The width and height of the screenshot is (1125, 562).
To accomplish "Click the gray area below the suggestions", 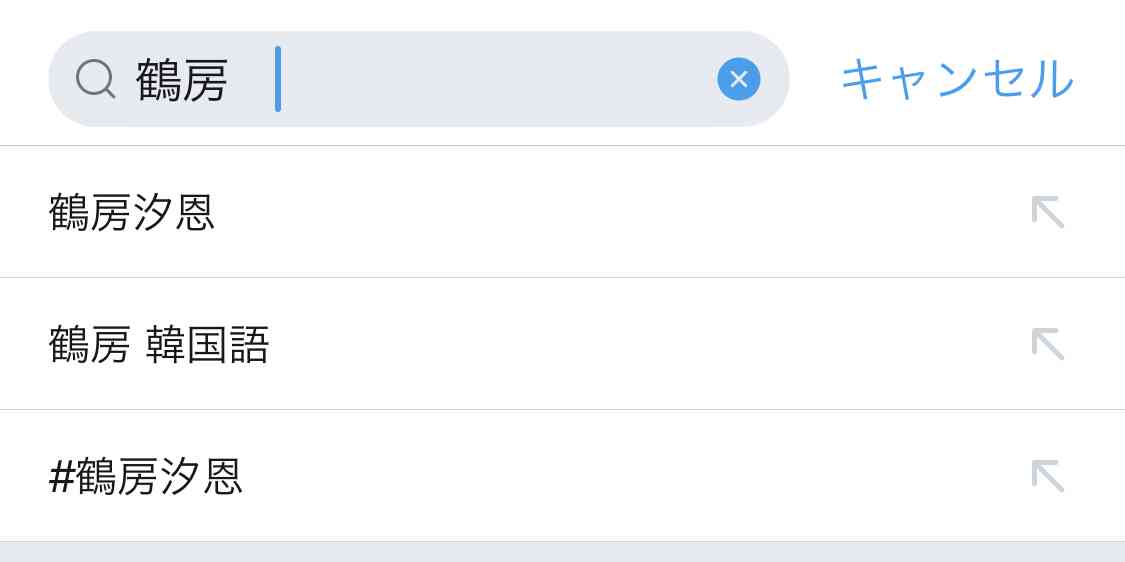I will click(x=562, y=552).
